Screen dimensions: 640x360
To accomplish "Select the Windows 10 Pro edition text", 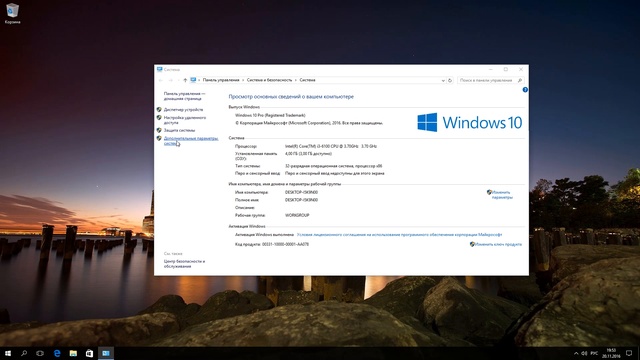I will 270,115.
